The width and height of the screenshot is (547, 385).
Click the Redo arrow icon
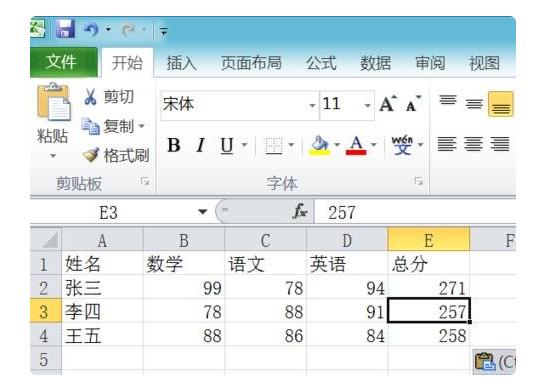tap(128, 30)
